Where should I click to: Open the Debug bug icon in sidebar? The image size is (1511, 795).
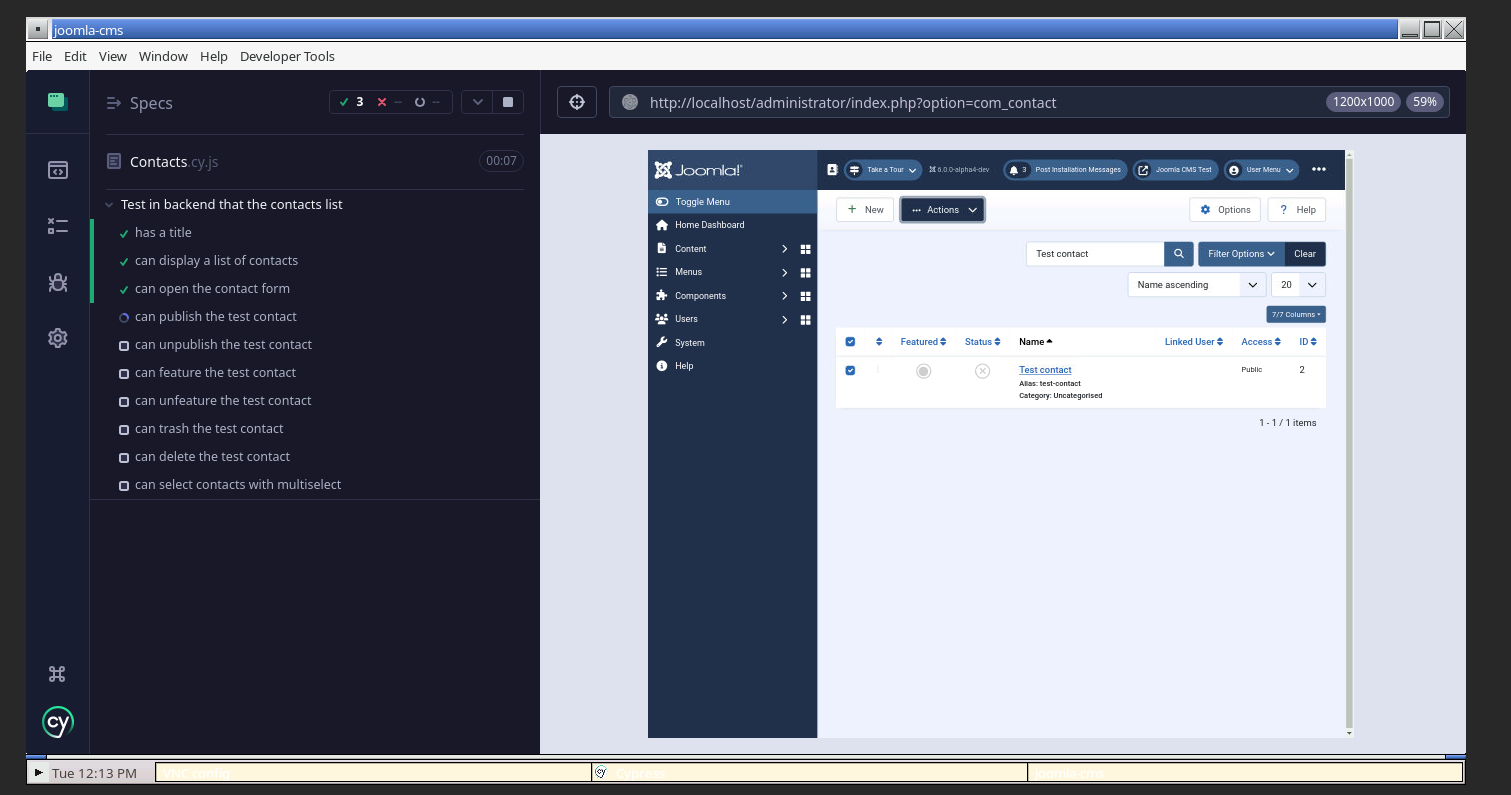click(x=57, y=283)
